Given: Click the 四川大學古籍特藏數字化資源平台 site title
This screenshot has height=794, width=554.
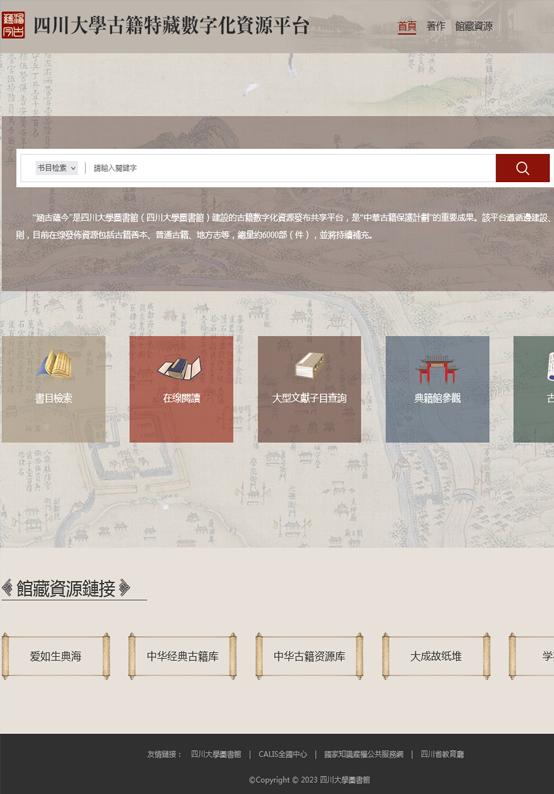Looking at the screenshot, I should pyautogui.click(x=171, y=25).
